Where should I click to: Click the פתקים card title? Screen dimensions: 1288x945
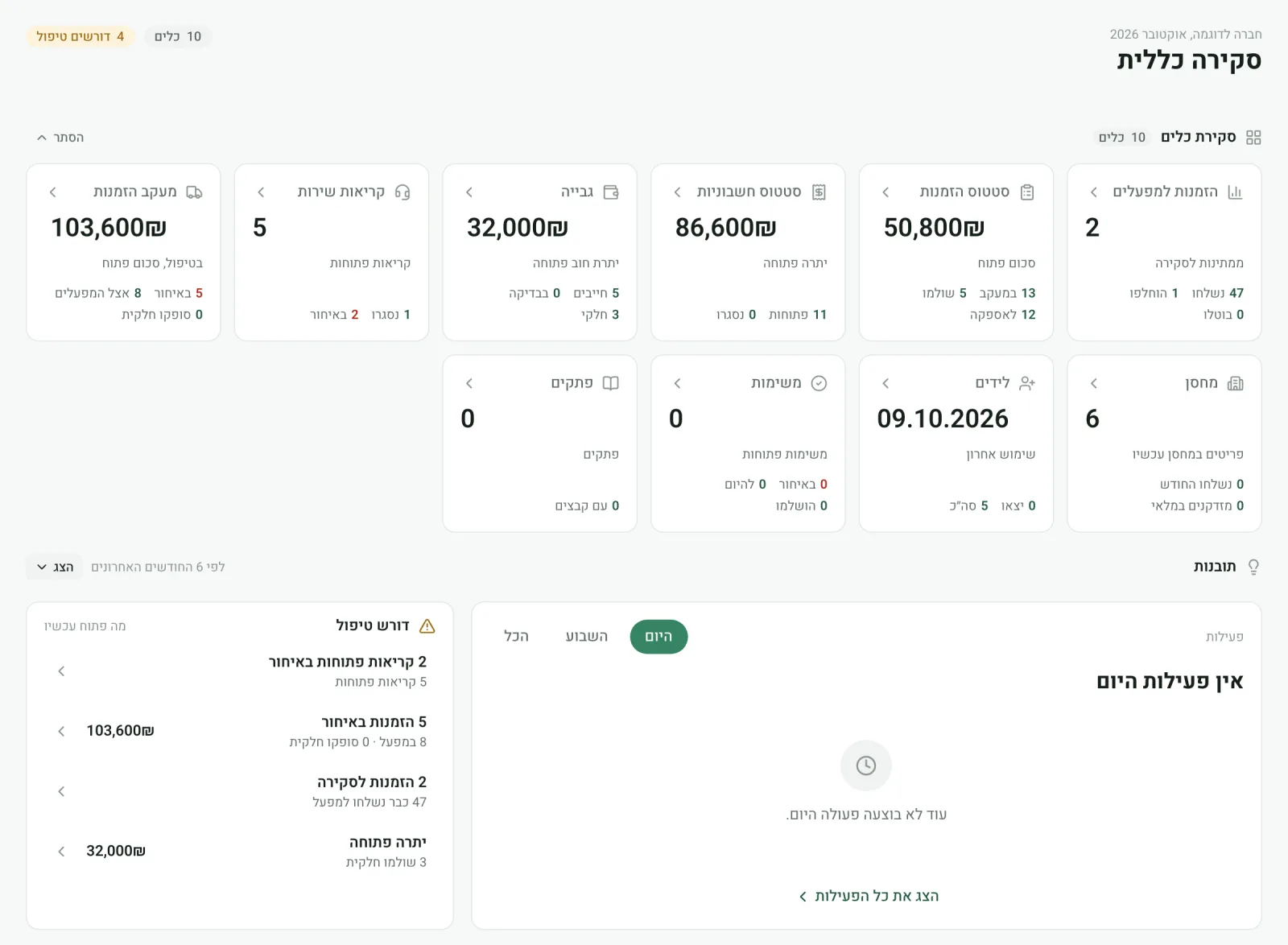pos(572,383)
